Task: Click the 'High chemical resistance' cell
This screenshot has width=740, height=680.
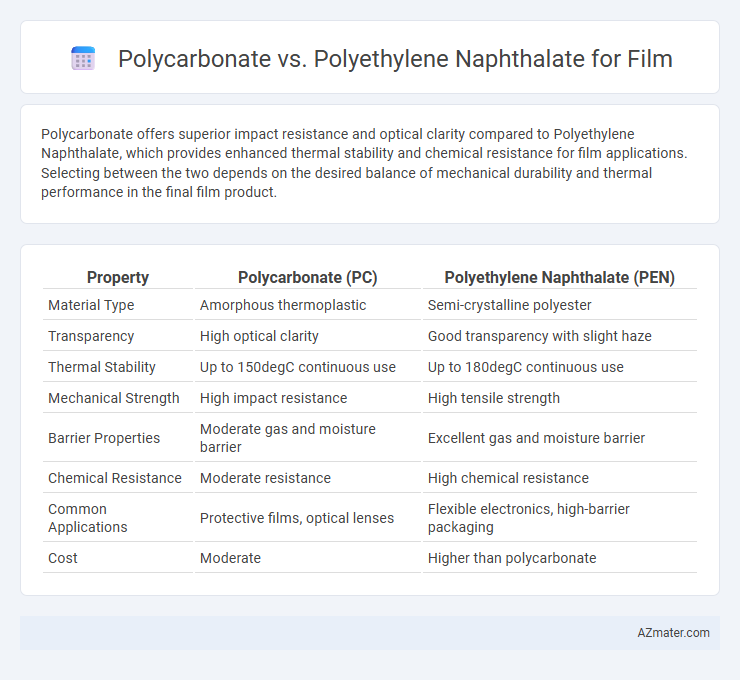Action: click(x=508, y=478)
